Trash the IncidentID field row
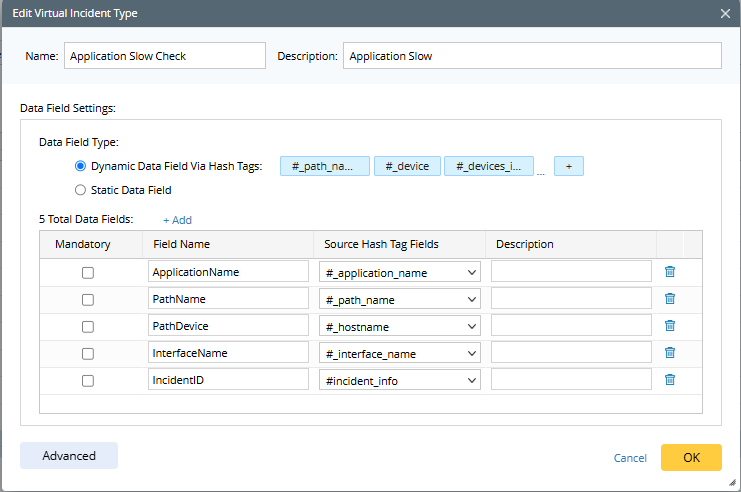Viewport: 741px width, 492px height. click(x=670, y=379)
